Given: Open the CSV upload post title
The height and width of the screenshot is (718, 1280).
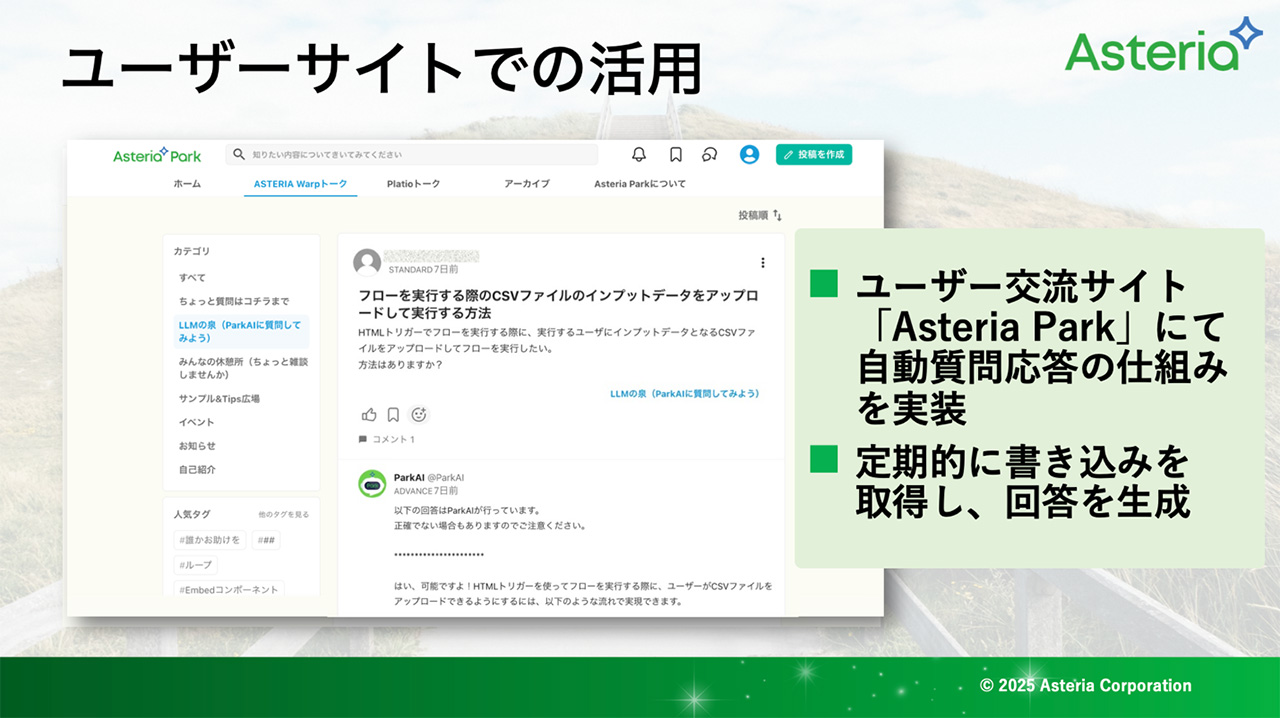Looking at the screenshot, I should pyautogui.click(x=559, y=305).
